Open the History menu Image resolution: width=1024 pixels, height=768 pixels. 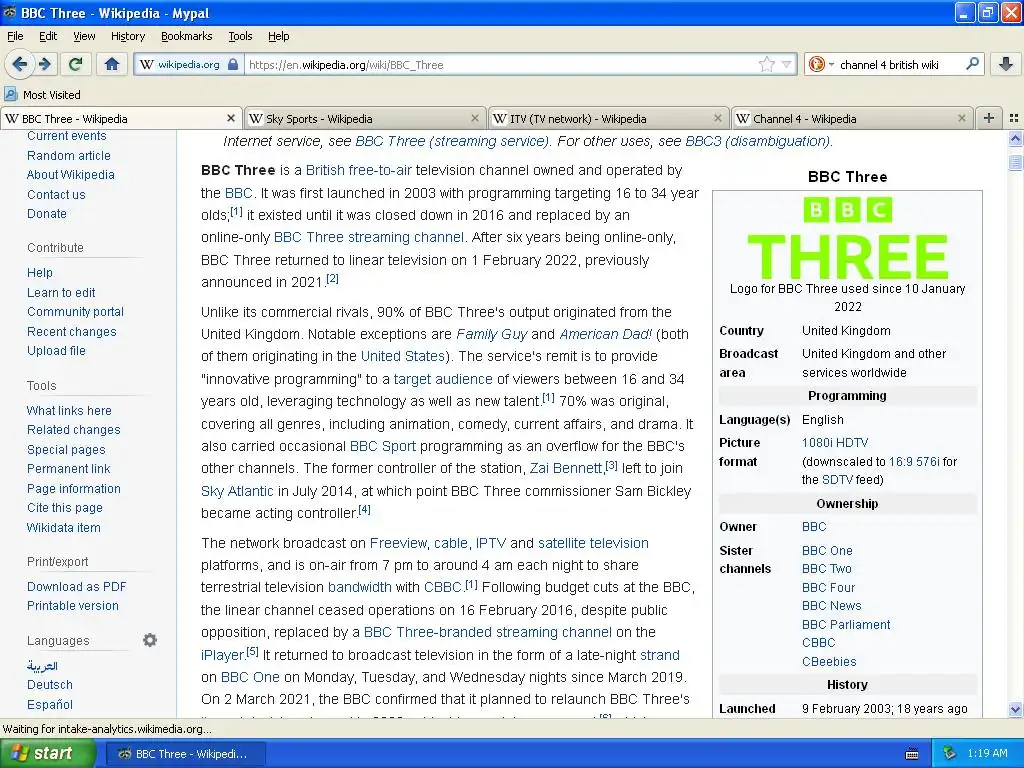pos(127,36)
